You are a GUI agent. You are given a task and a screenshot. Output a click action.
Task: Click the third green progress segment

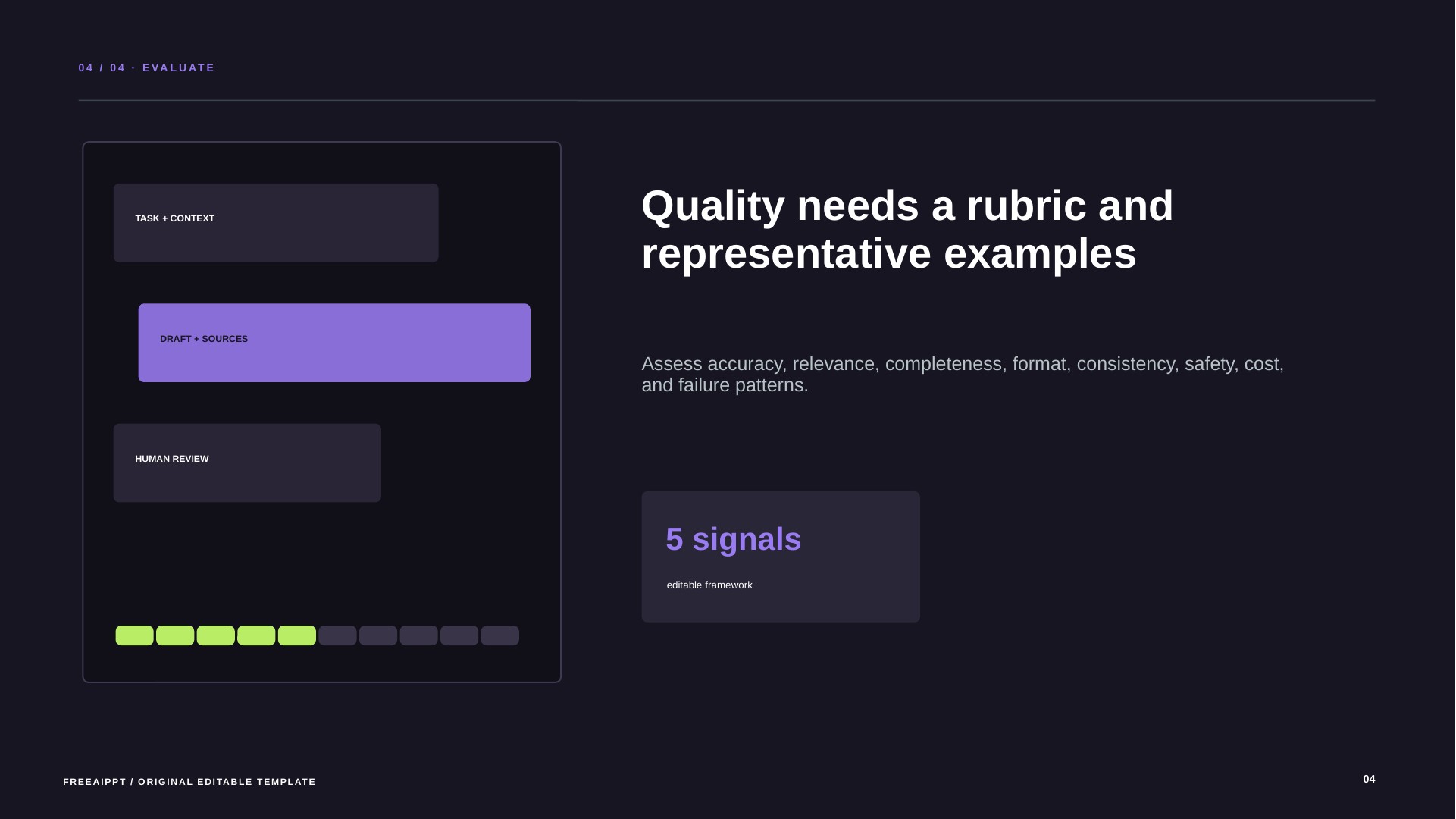[216, 635]
